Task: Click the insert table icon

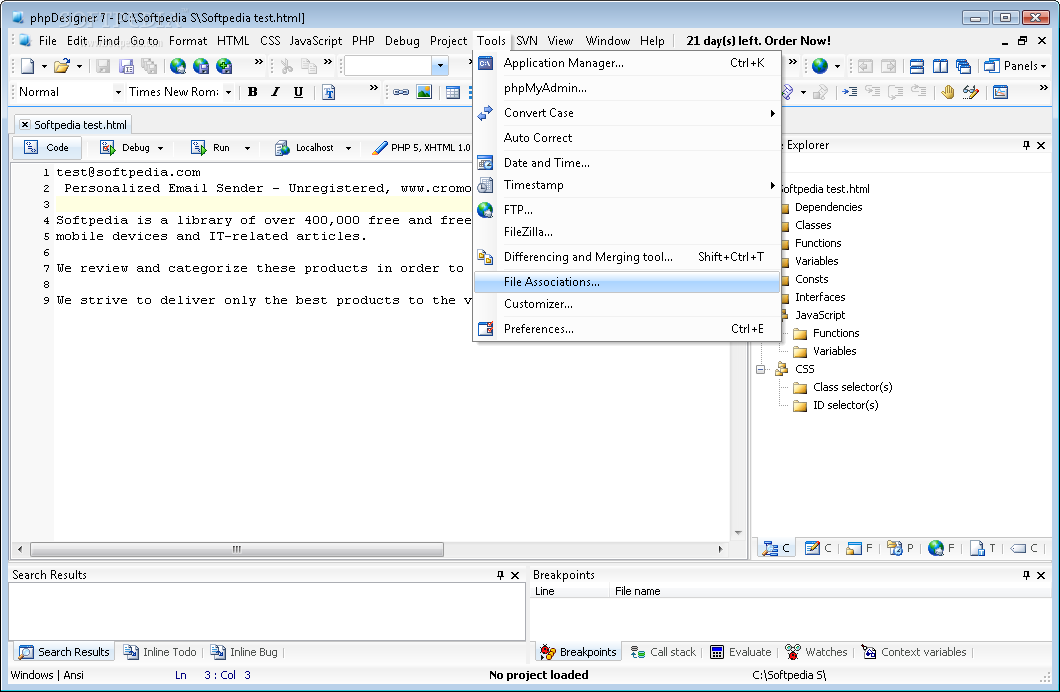Action: (x=453, y=92)
